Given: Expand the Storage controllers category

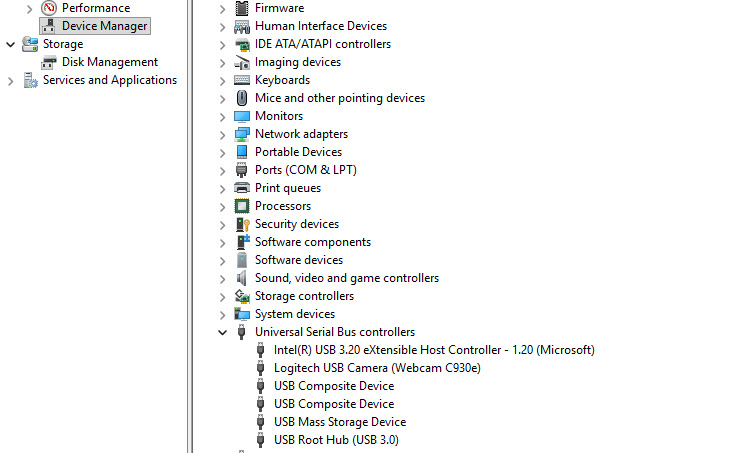Looking at the screenshot, I should tap(222, 297).
